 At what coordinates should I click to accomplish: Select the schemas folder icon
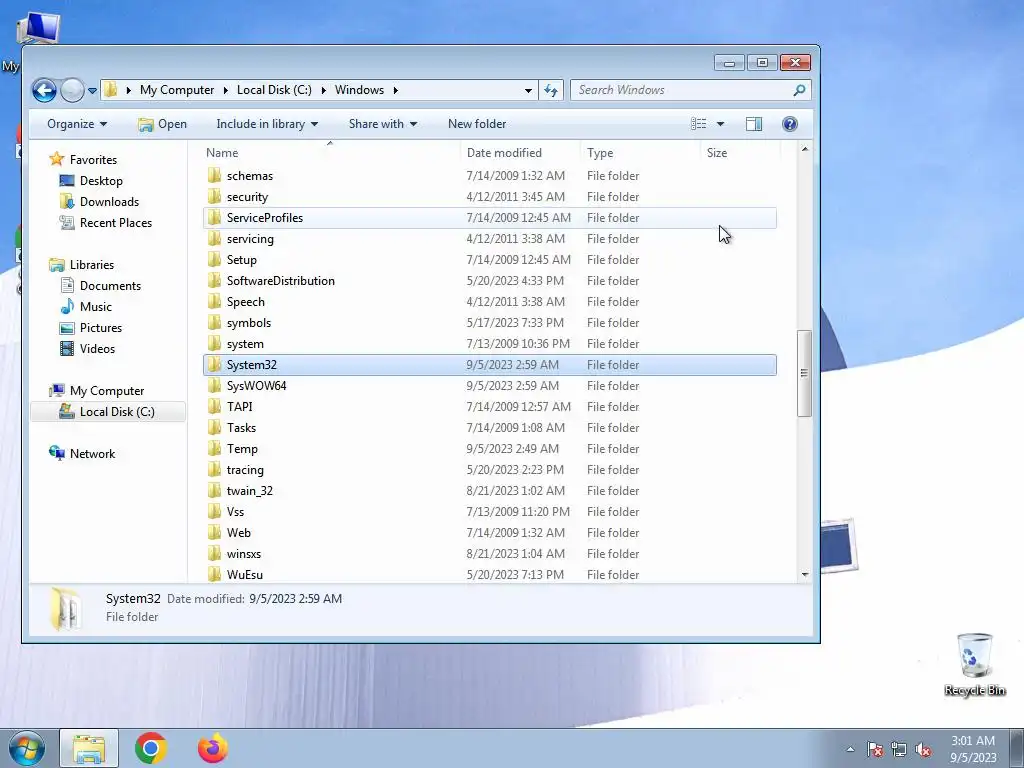click(x=214, y=176)
